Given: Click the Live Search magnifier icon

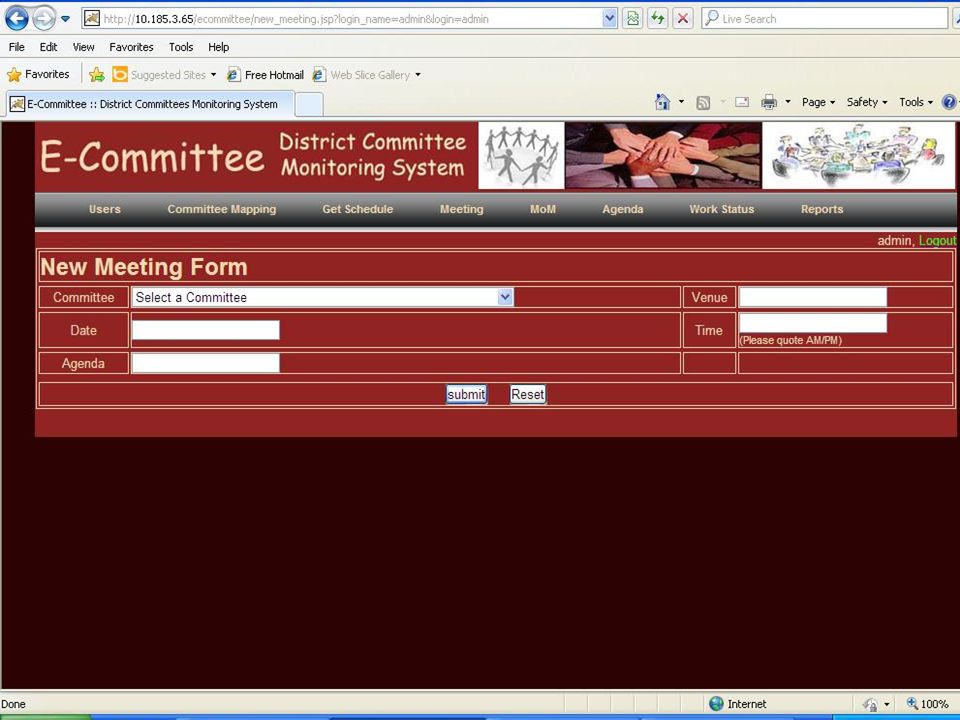Looking at the screenshot, I should click(711, 18).
